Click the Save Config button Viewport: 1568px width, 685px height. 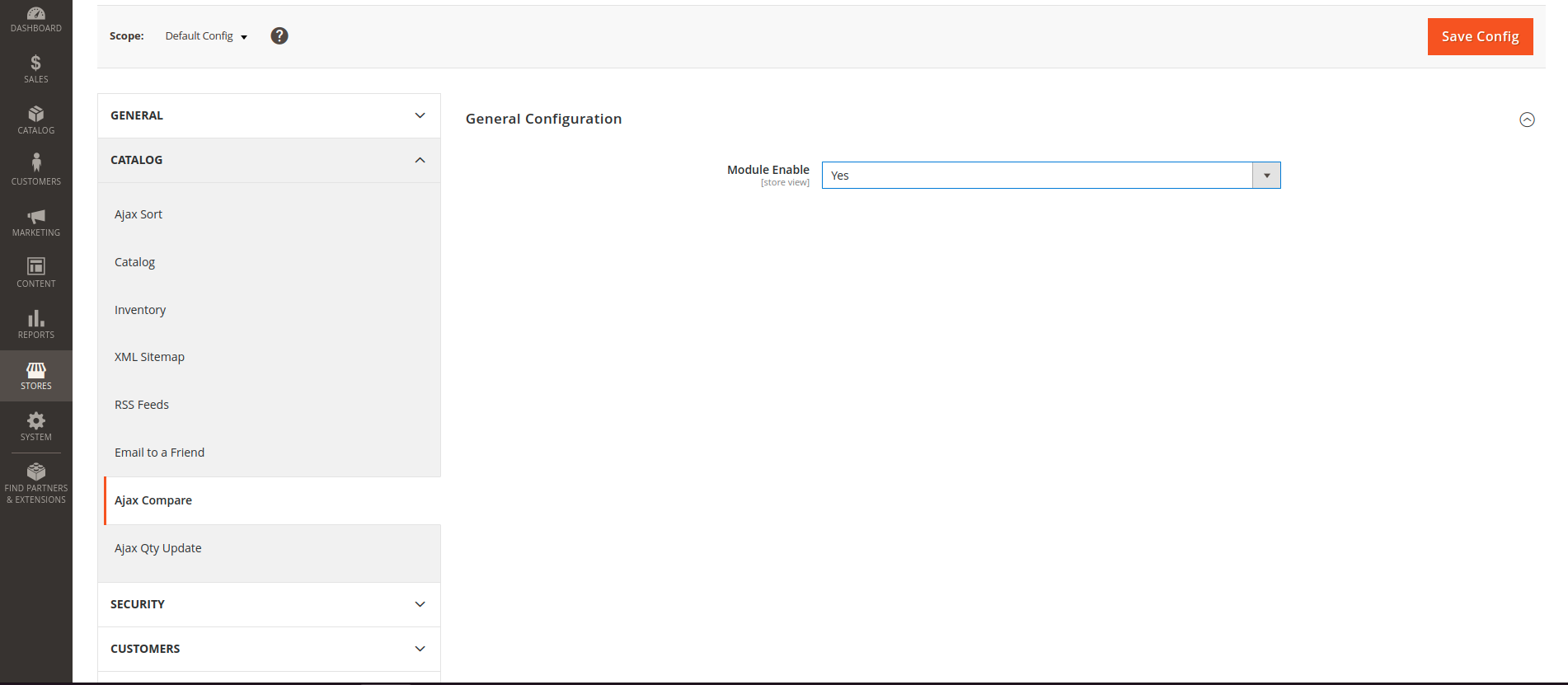click(x=1480, y=36)
